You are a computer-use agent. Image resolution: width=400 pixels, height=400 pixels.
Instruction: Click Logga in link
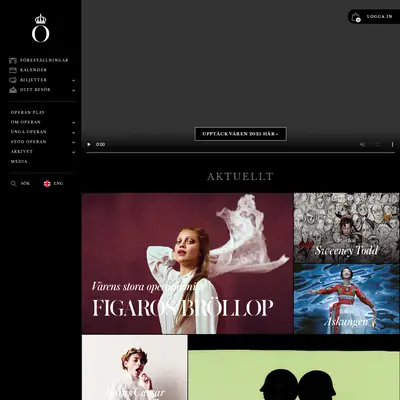379,16
